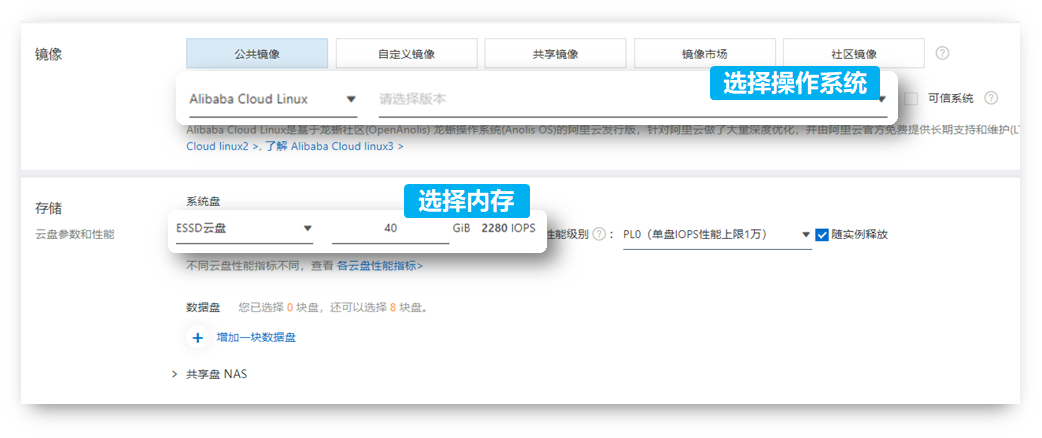Click help icon beside 可信系统

[991, 98]
